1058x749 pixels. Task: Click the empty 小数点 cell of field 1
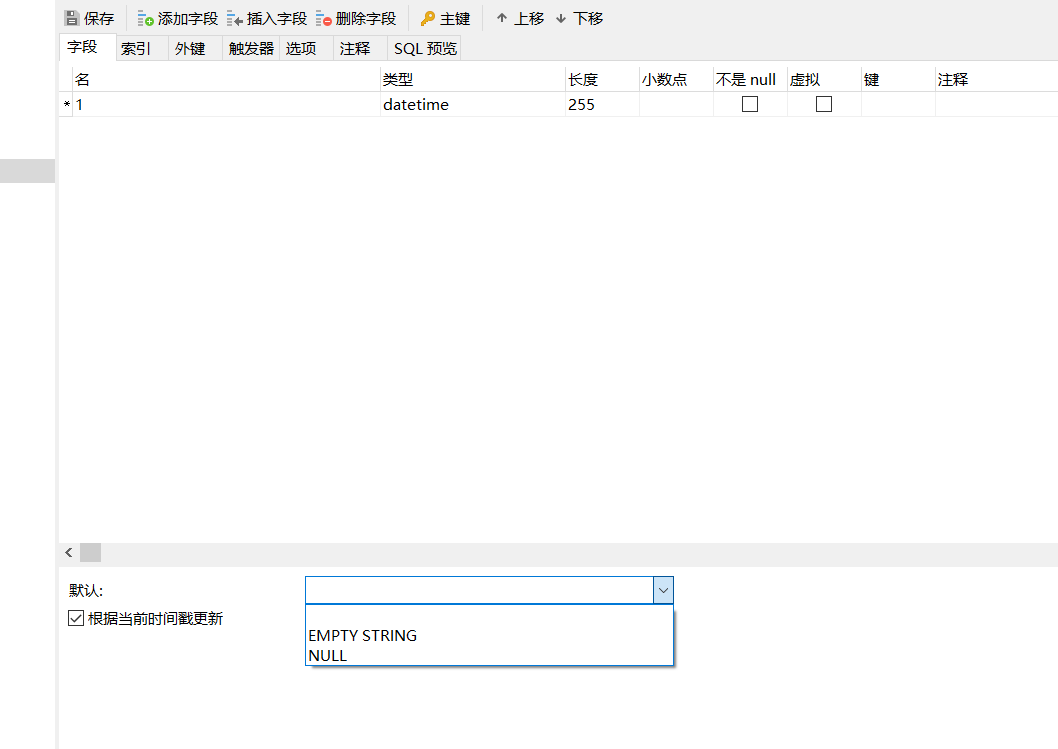676,105
